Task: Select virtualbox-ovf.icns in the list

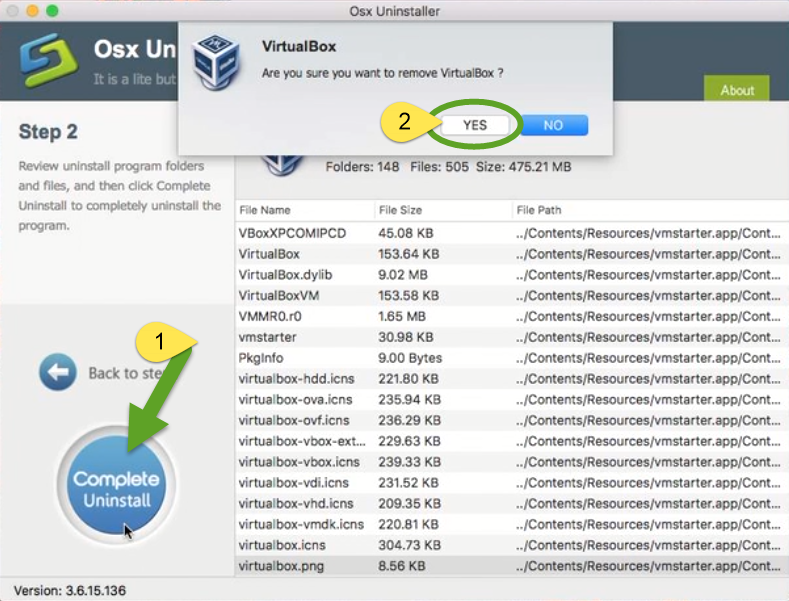Action: coord(512,420)
